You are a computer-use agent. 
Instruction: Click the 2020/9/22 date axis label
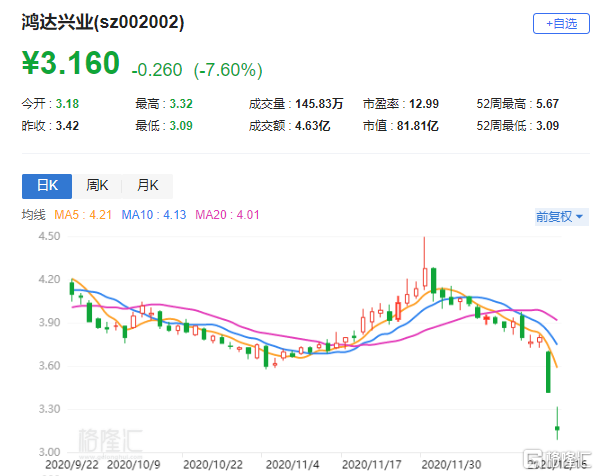pos(72,465)
